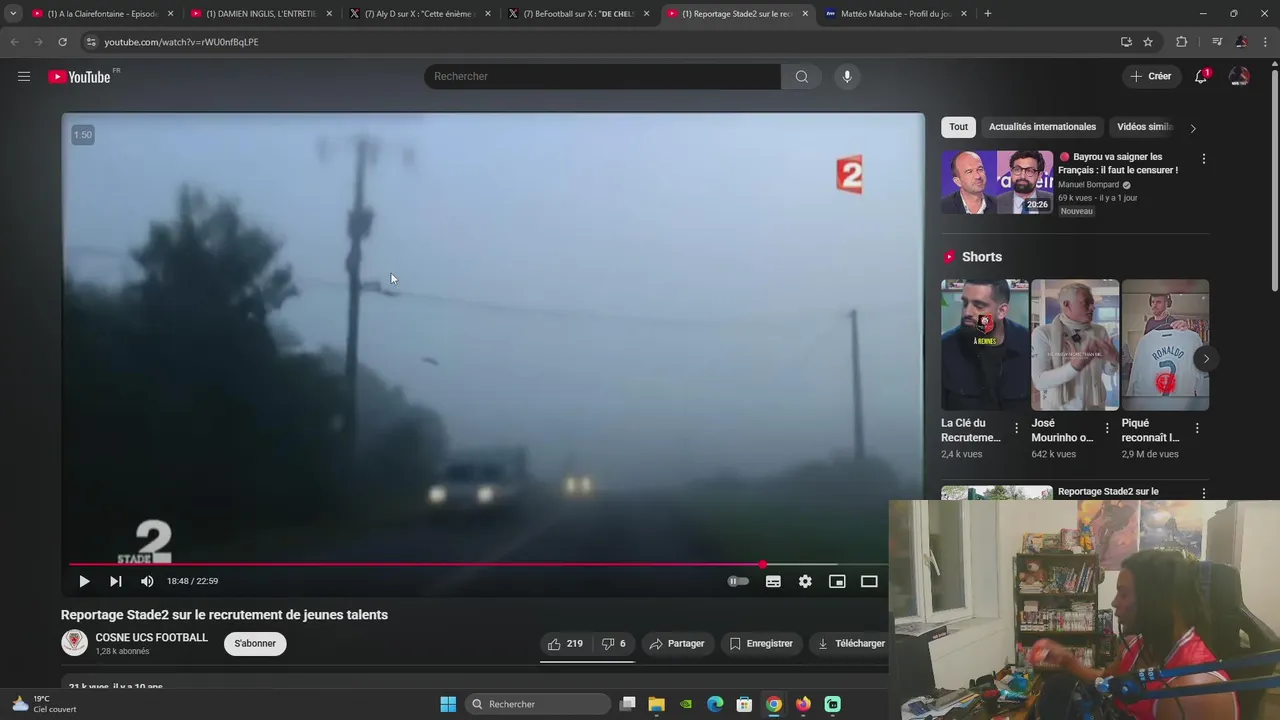Screen dimensions: 1280x720
Task: Open Microsoft Edge from taskbar
Action: point(715,704)
